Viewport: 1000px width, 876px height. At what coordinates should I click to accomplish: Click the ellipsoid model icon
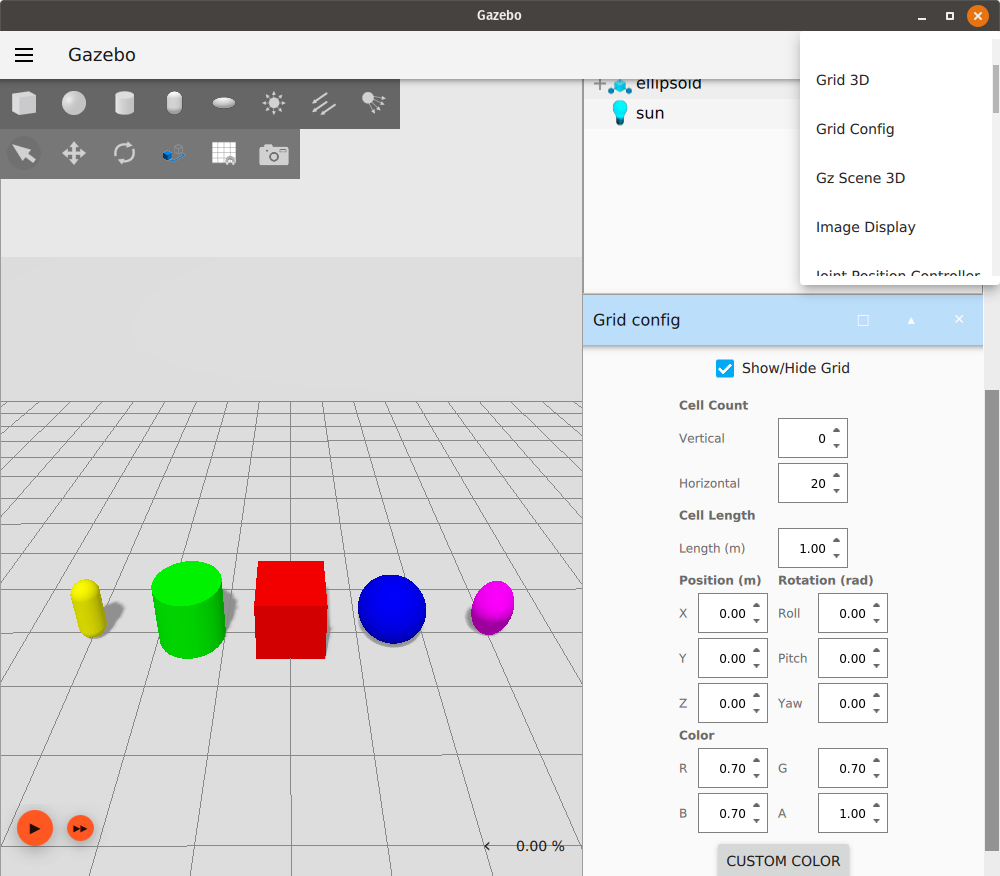pos(619,85)
